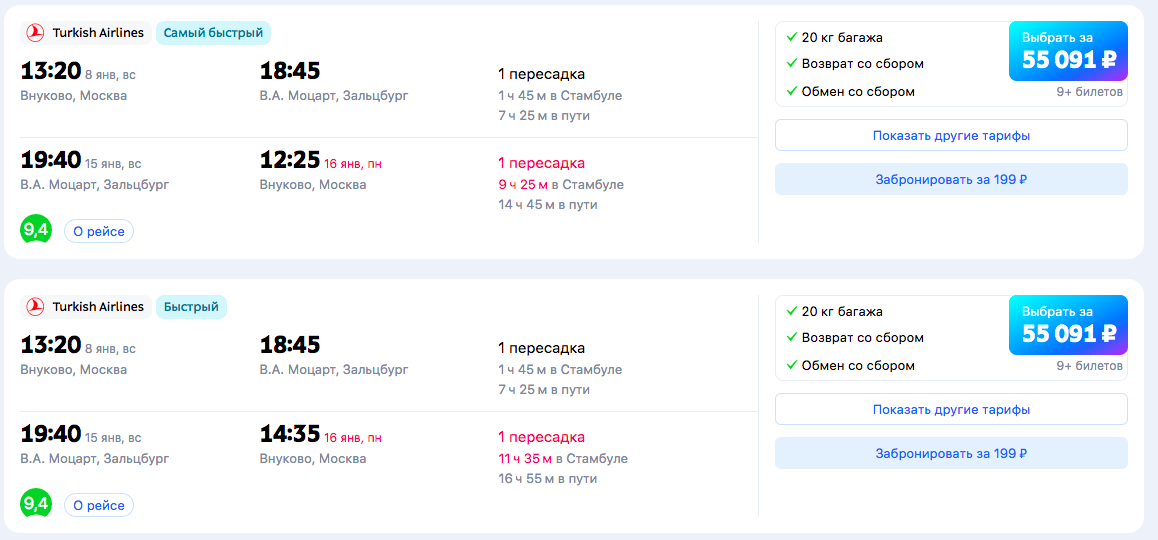Click Turkish Airlines logo in first ticket
The width and height of the screenshot is (1158, 540).
point(35,33)
